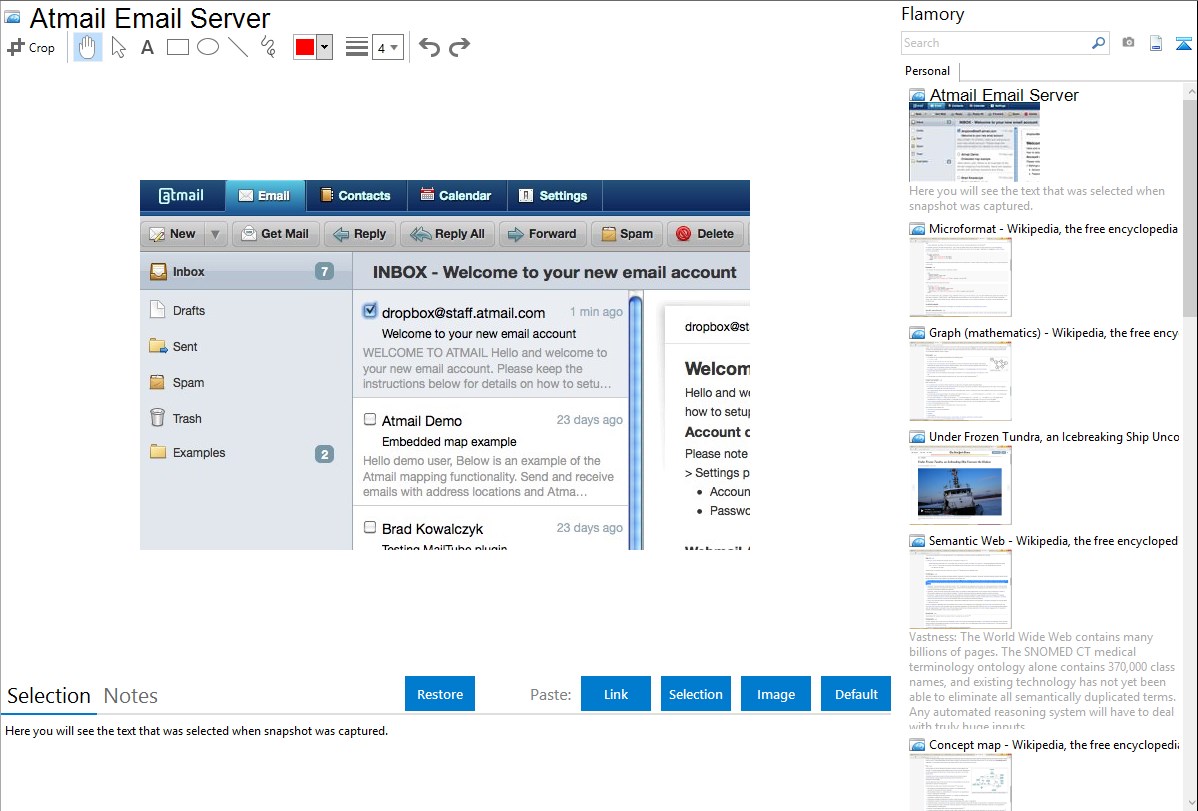Screen dimensions: 1198x811
Task: Switch to the Notes tab
Action: 131,696
